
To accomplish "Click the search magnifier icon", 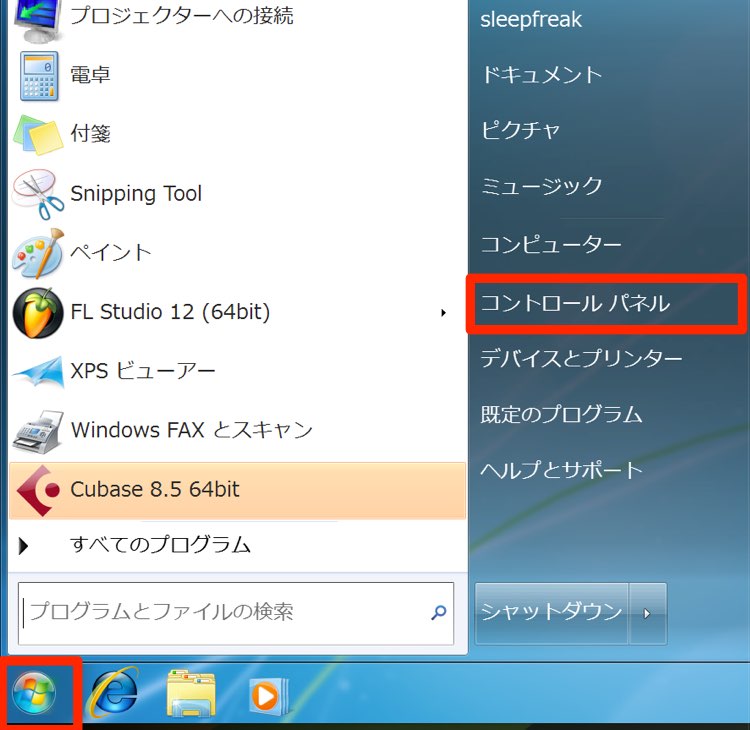I will pos(439,612).
